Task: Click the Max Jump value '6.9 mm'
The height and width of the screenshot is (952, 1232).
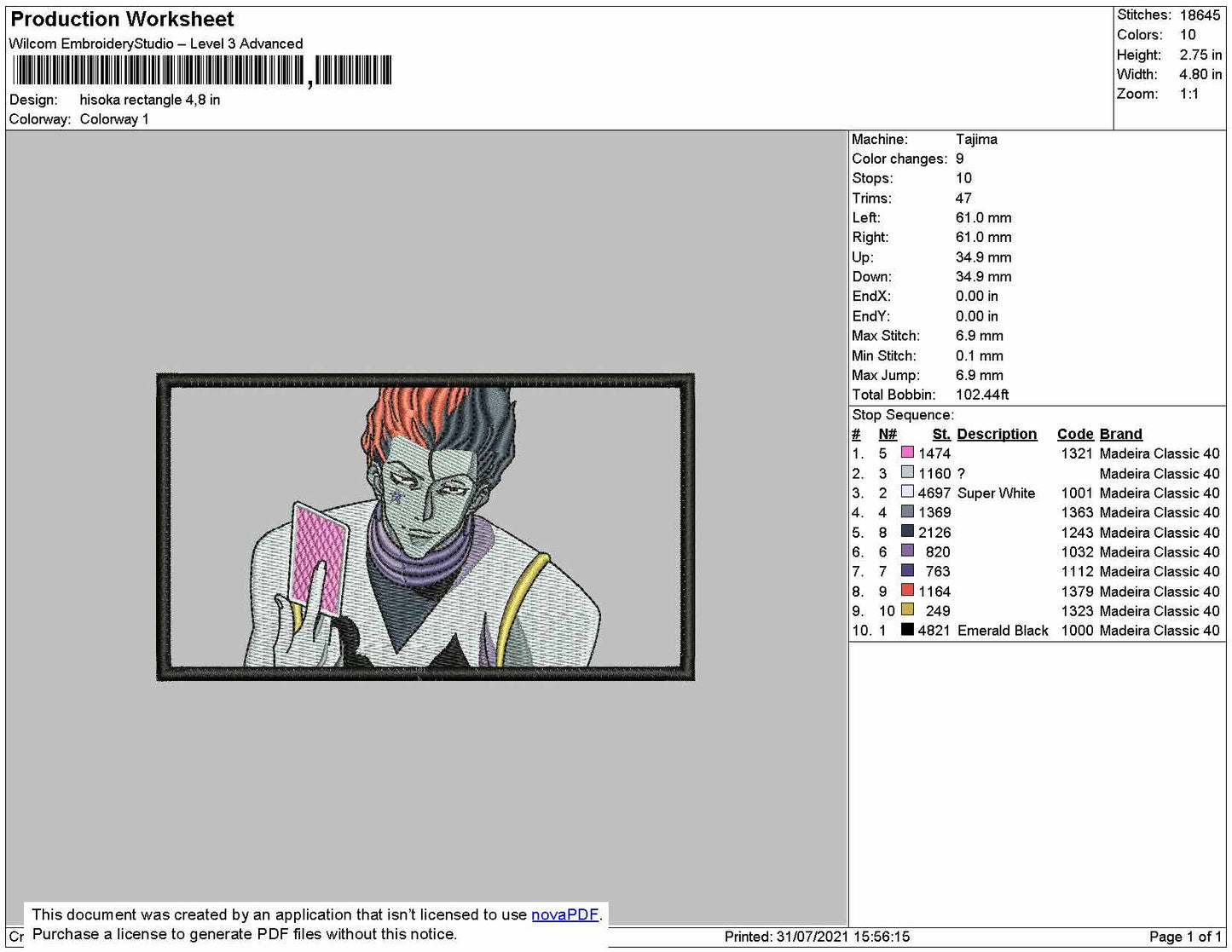Action: (x=979, y=375)
